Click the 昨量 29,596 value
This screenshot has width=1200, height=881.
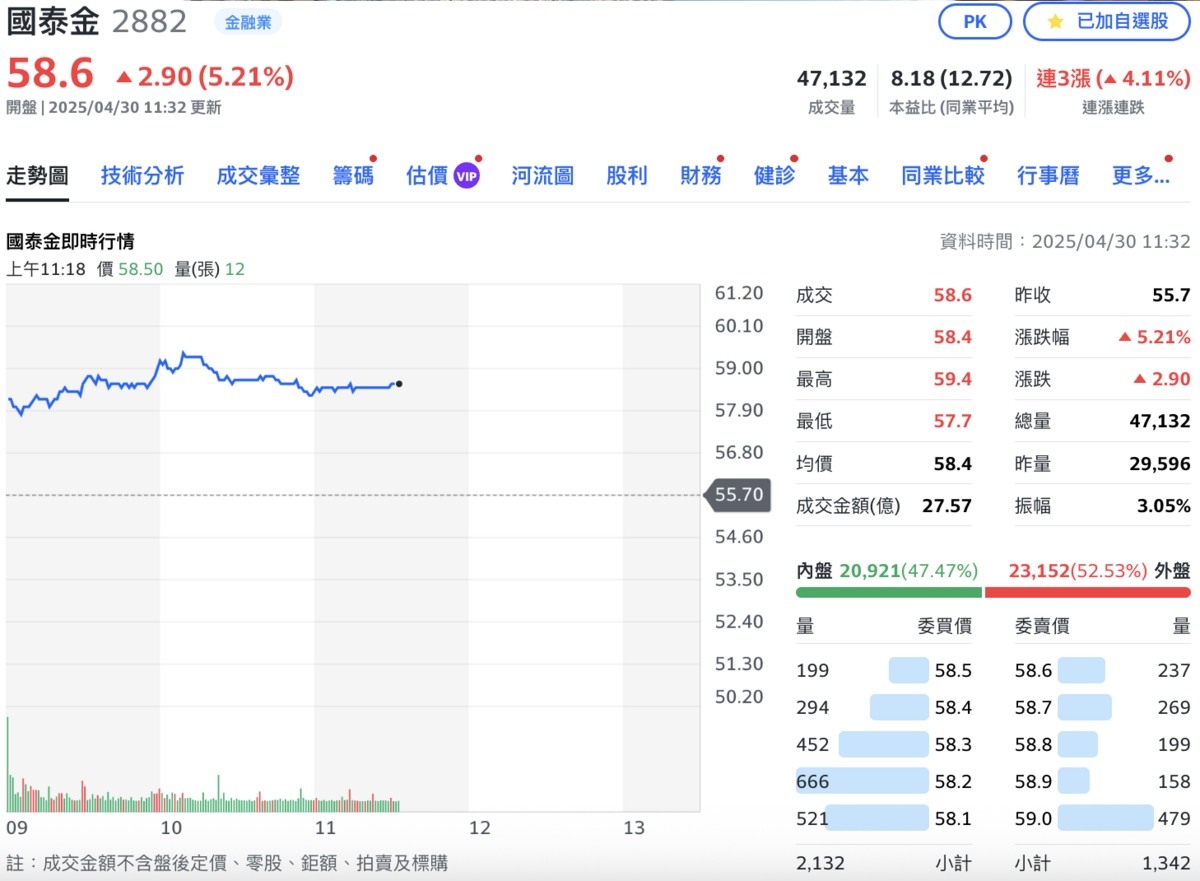(x=1160, y=464)
